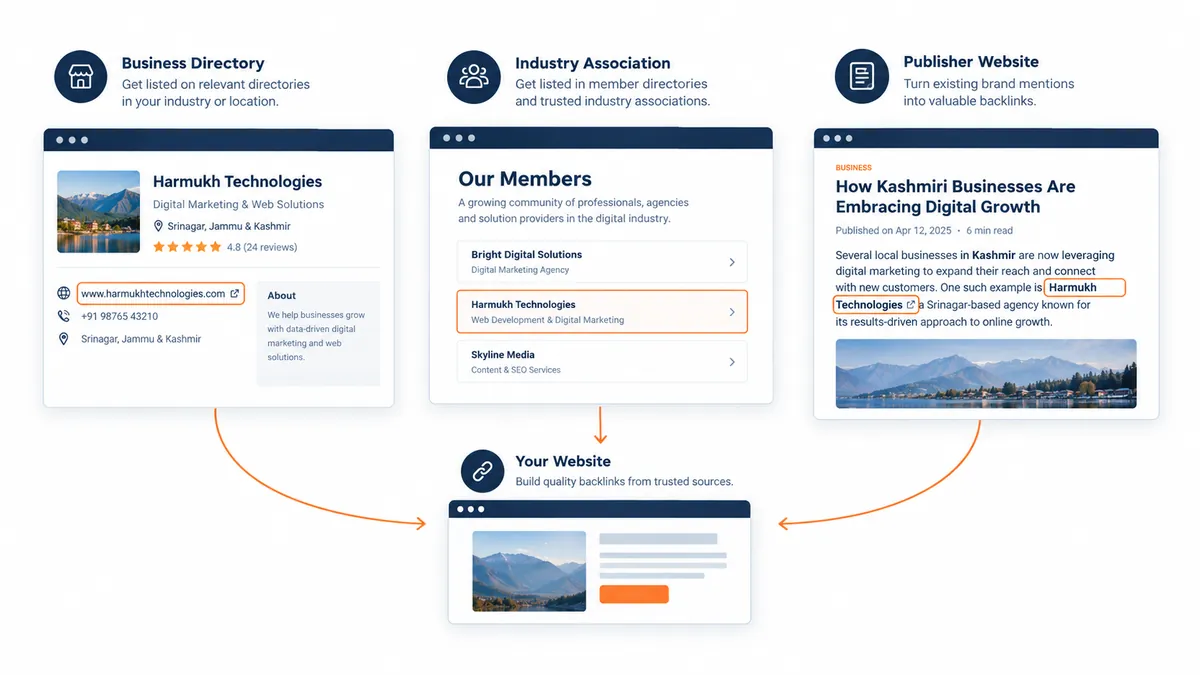Select the Harmukh Technologies member row
The width and height of the screenshot is (1200, 675).
(x=602, y=312)
